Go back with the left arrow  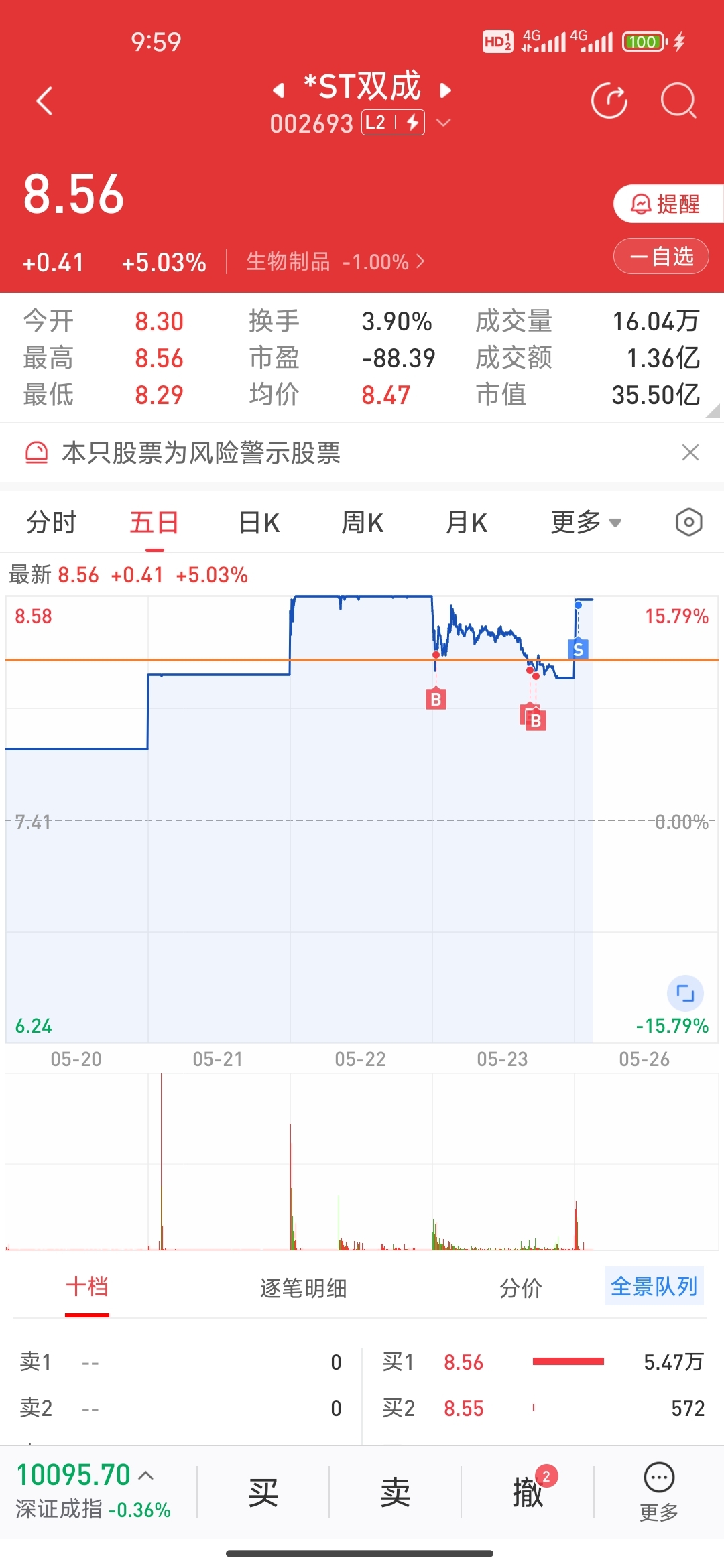tap(44, 101)
